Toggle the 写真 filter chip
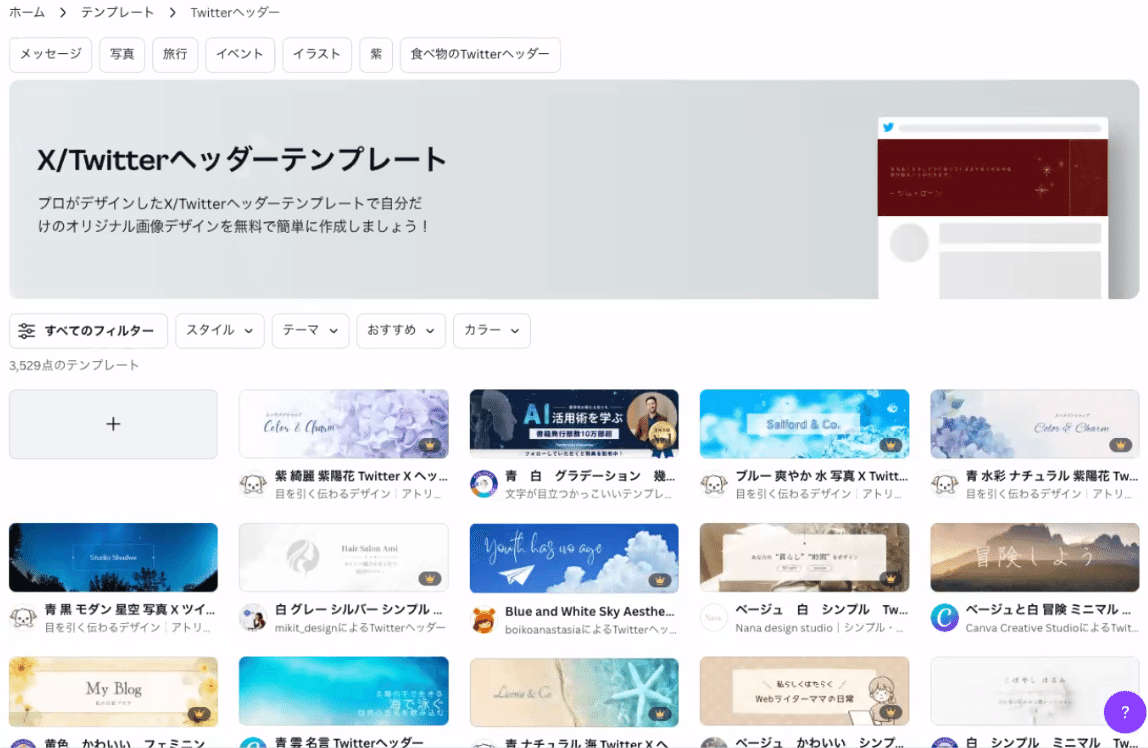 click(x=121, y=55)
